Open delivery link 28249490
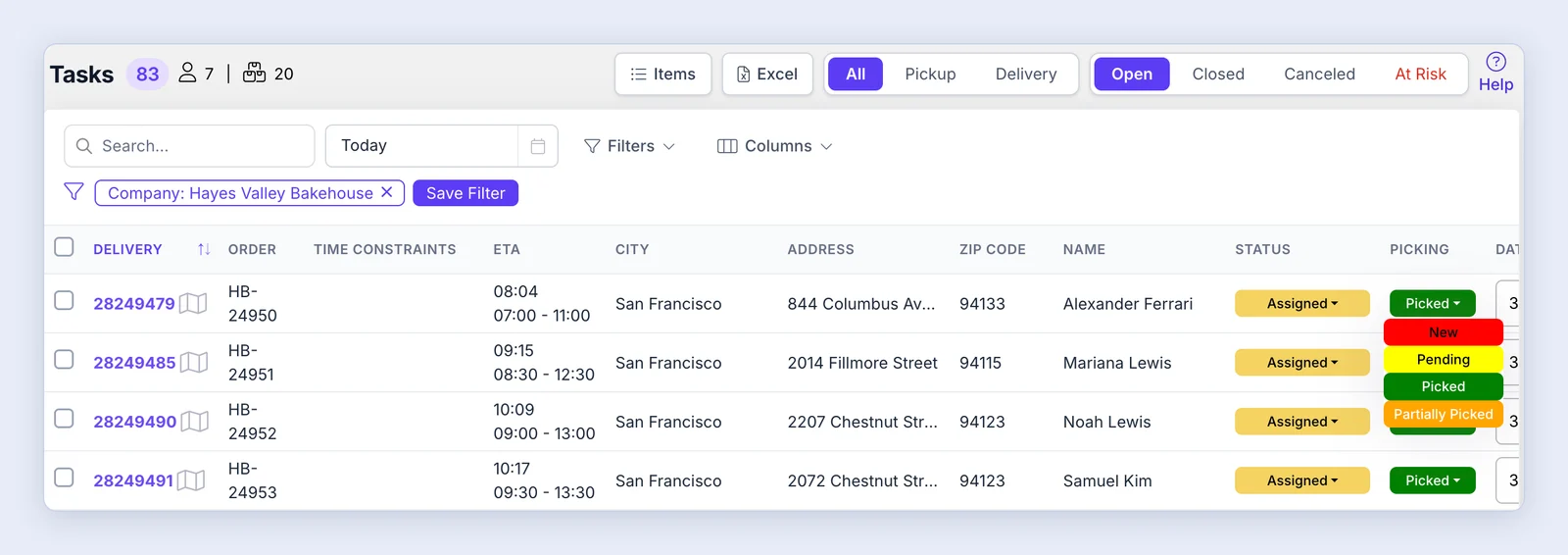This screenshot has width=1568, height=555. 135,422
